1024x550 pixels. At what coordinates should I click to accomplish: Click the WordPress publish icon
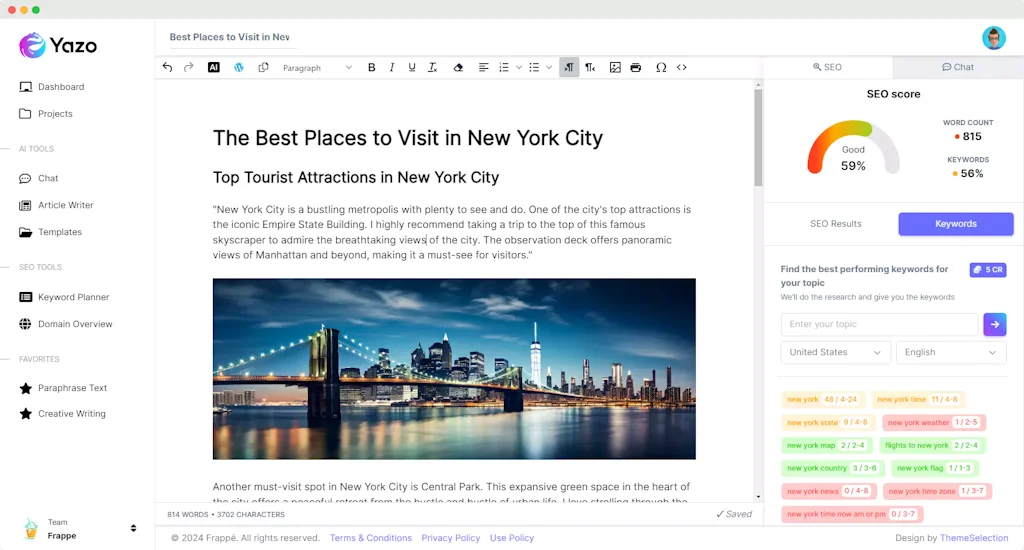(x=239, y=68)
